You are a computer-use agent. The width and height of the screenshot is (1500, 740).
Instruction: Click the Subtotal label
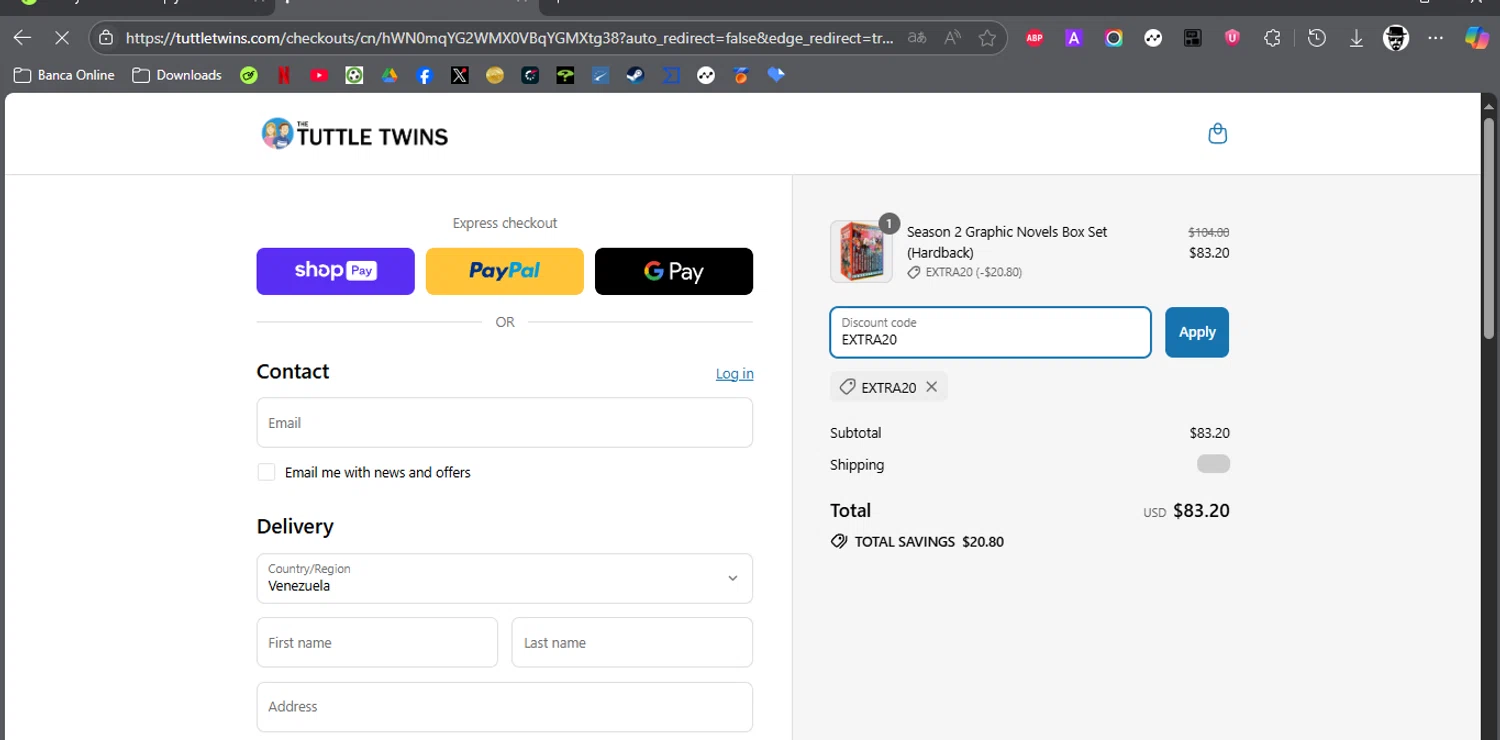pyautogui.click(x=856, y=433)
